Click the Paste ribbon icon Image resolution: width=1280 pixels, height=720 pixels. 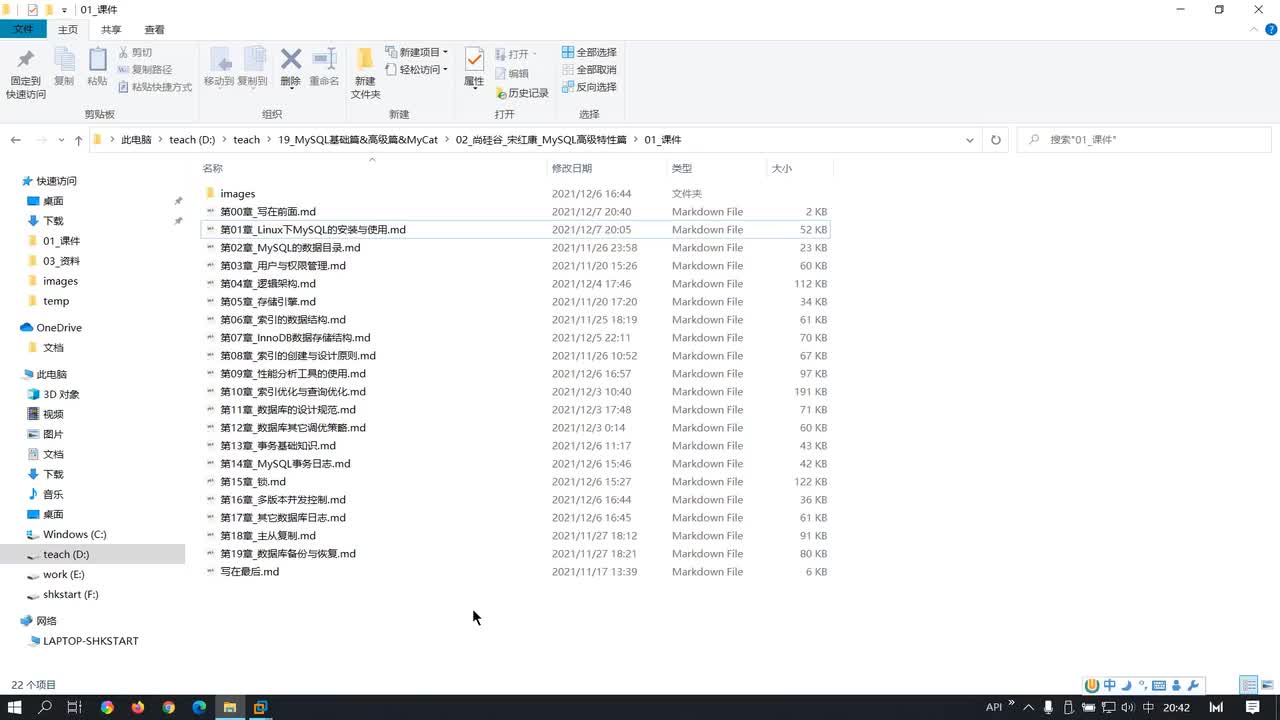[97, 67]
